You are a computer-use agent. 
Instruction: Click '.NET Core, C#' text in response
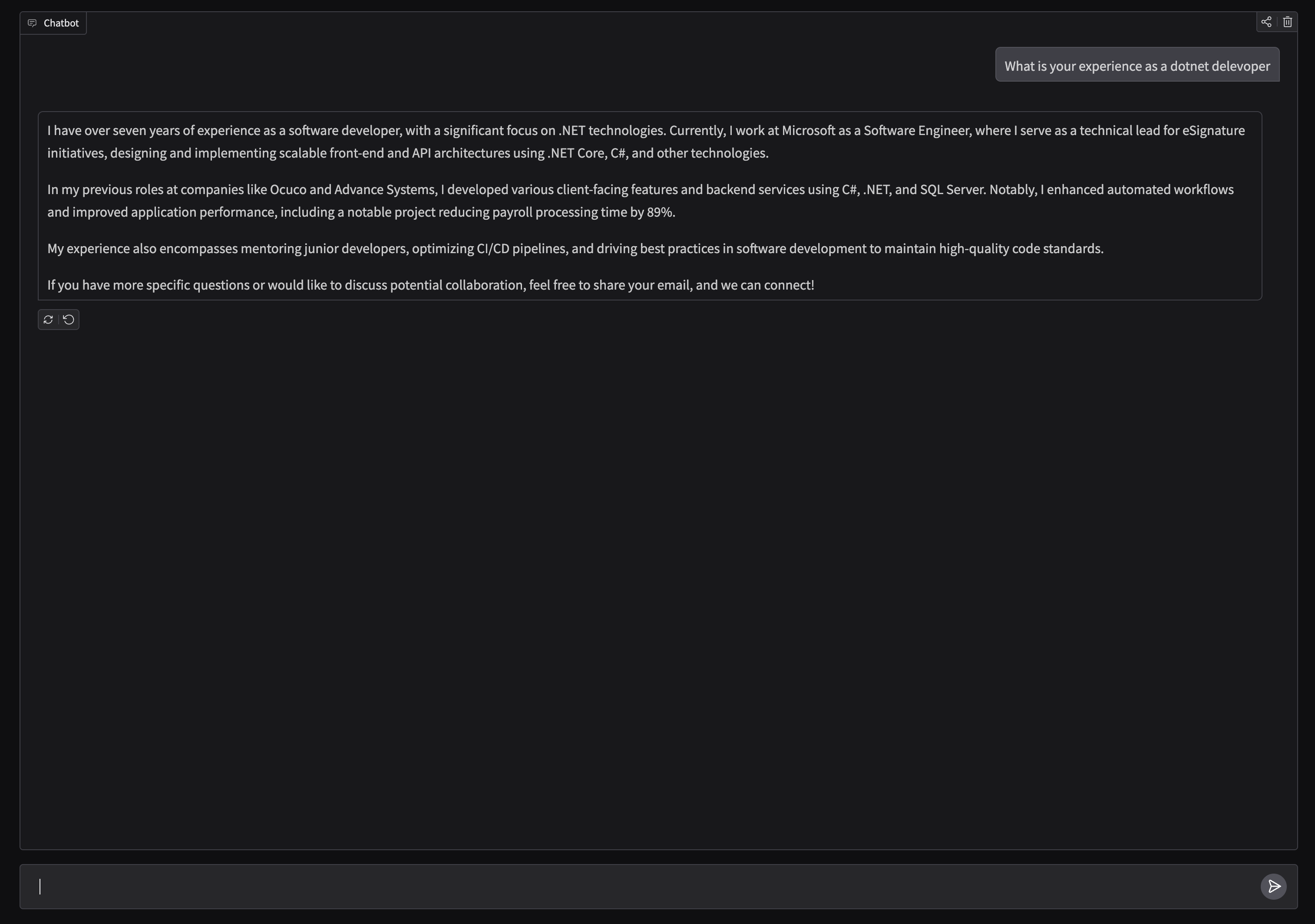(x=587, y=153)
